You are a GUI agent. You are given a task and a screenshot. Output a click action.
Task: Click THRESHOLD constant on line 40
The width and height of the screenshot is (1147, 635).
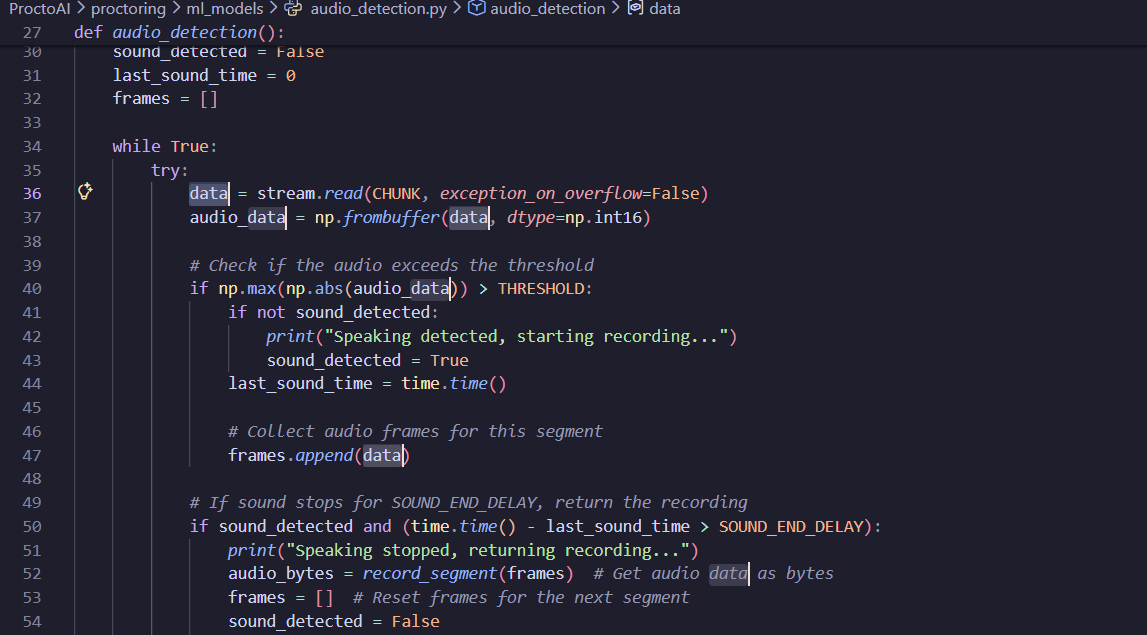pyautogui.click(x=541, y=289)
